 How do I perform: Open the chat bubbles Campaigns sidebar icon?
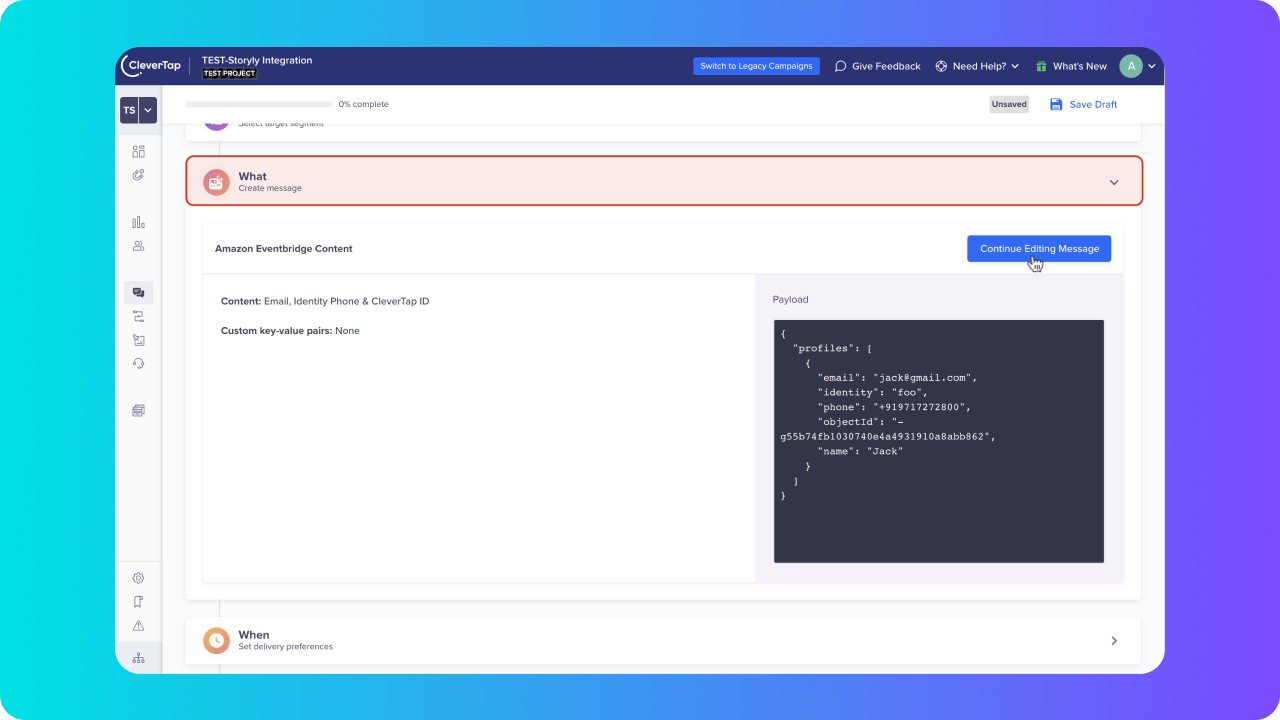(x=138, y=293)
